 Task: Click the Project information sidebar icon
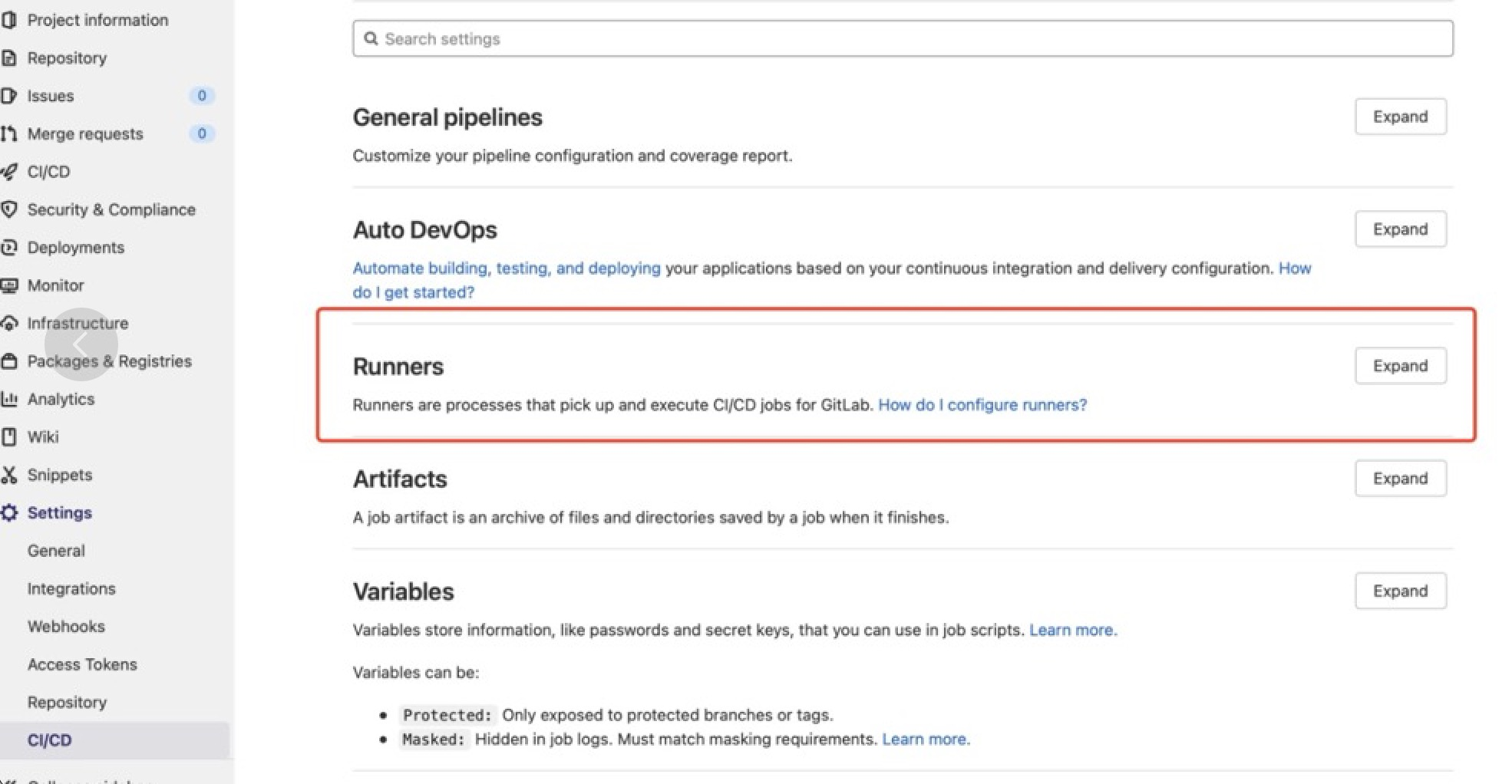8,20
